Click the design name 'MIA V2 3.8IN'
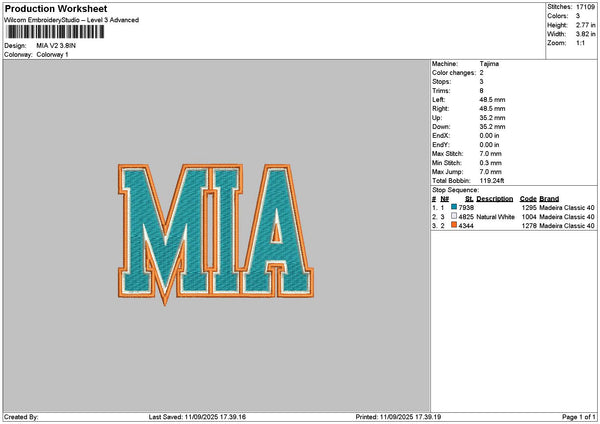 click(x=56, y=46)
